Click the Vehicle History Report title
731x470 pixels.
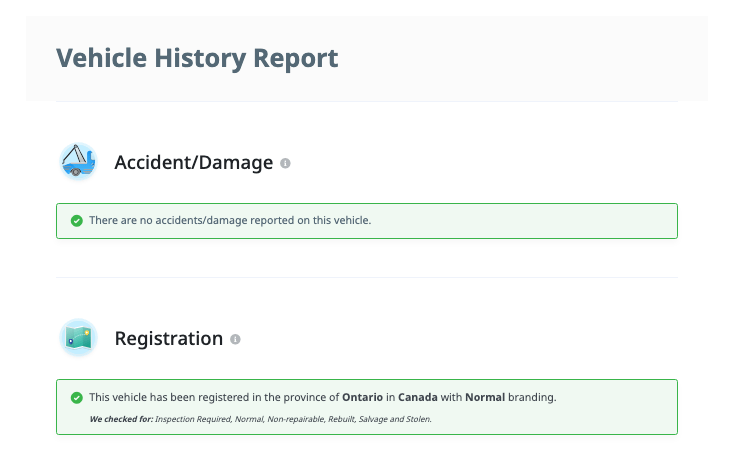[197, 58]
